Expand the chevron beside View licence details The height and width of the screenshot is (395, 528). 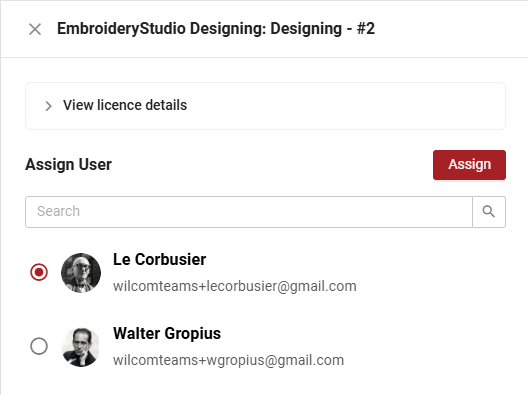[x=48, y=106]
